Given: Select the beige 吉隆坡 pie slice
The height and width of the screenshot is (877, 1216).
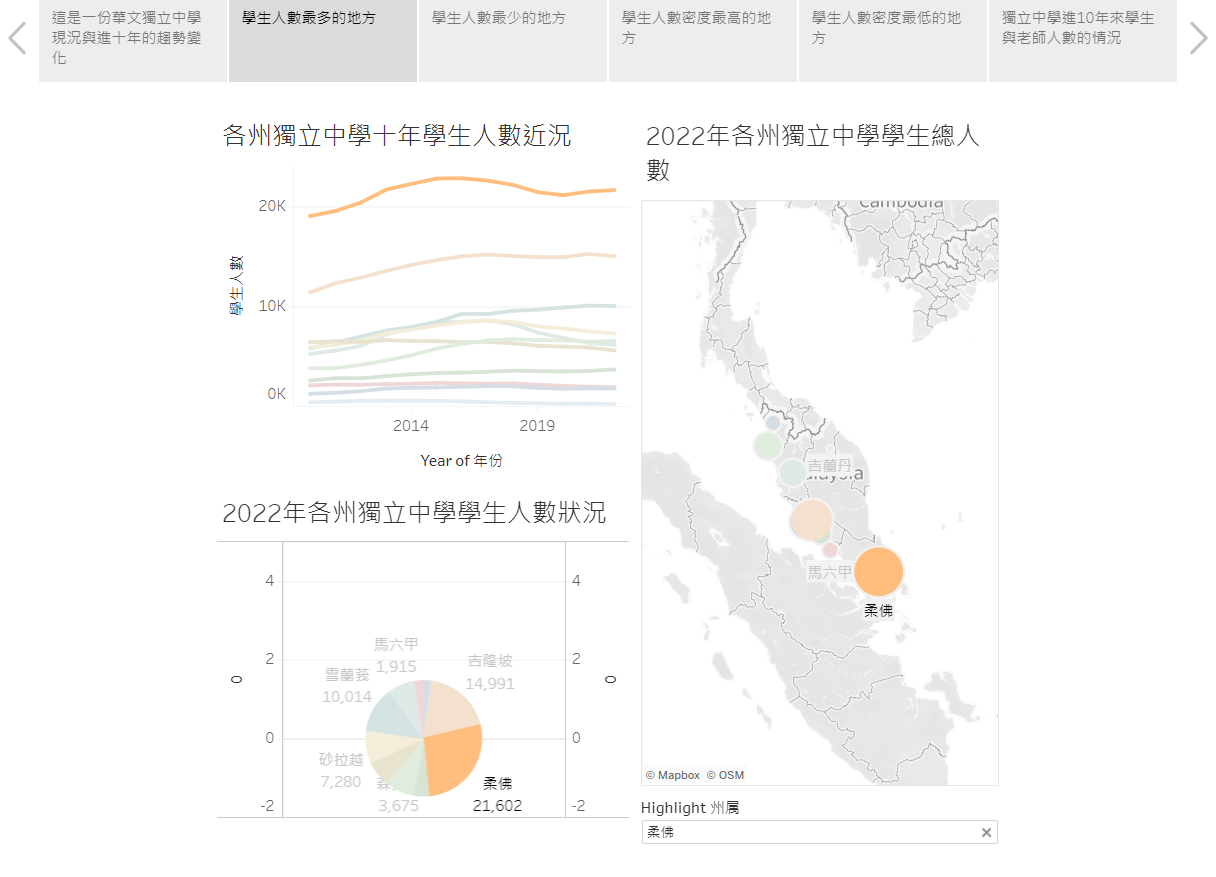Looking at the screenshot, I should coord(450,707).
